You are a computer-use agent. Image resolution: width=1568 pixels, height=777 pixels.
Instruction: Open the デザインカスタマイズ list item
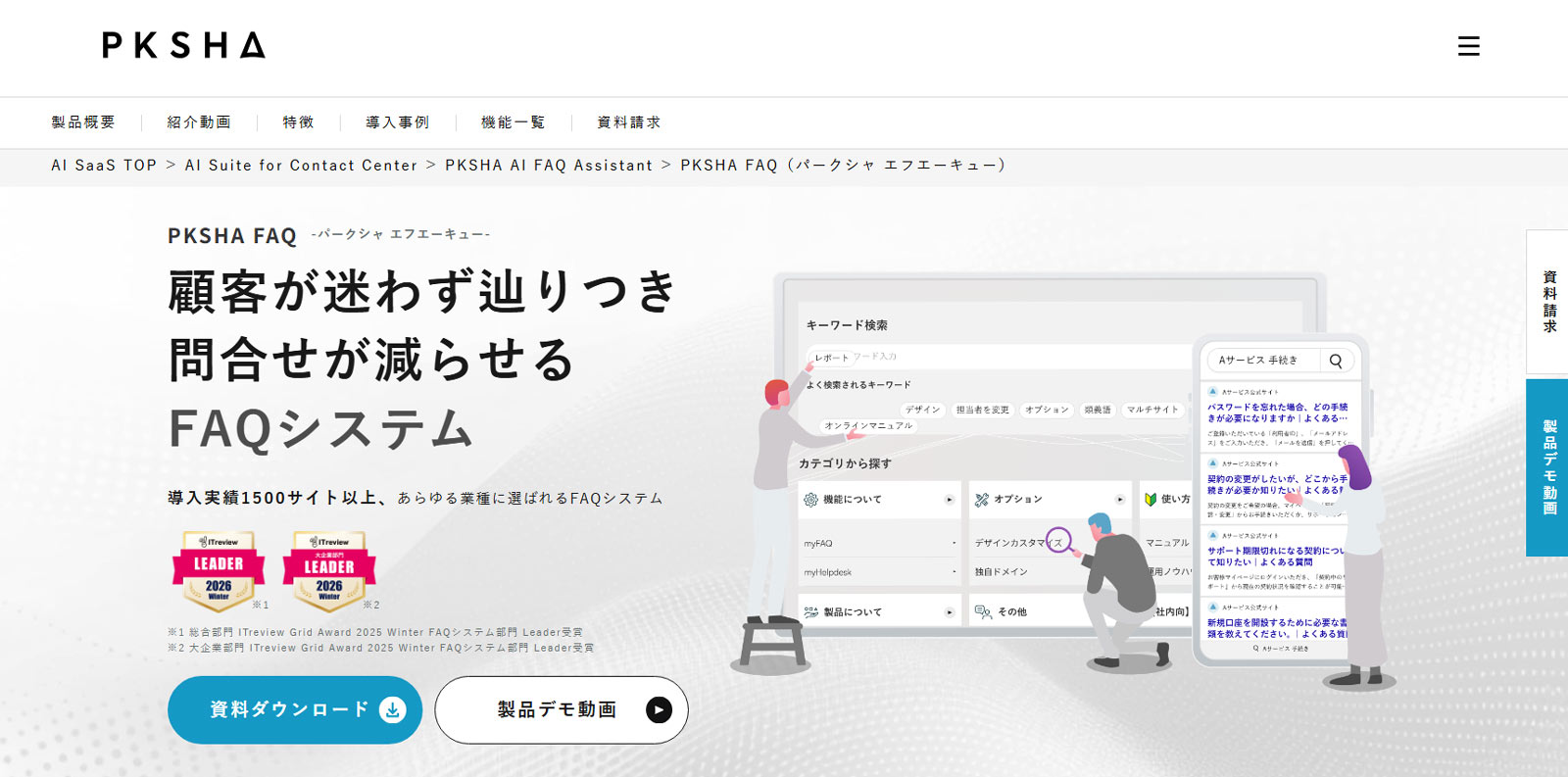(x=1018, y=543)
